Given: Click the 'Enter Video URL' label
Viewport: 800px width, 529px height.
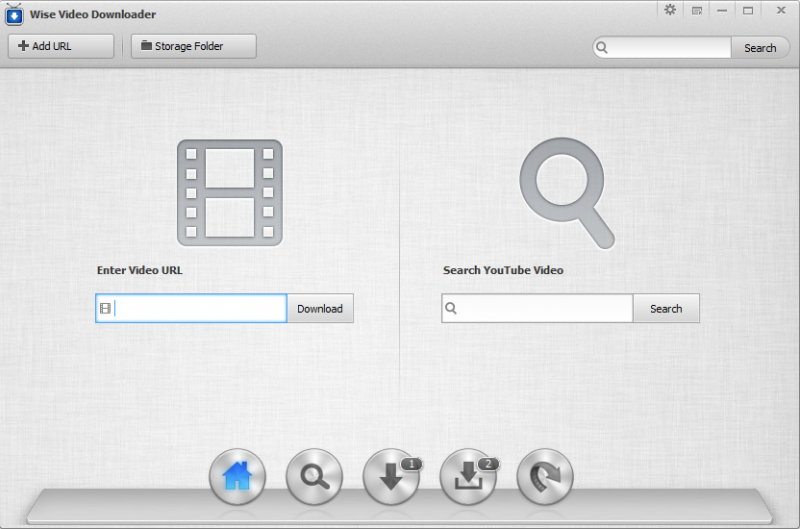Looking at the screenshot, I should tap(140, 270).
